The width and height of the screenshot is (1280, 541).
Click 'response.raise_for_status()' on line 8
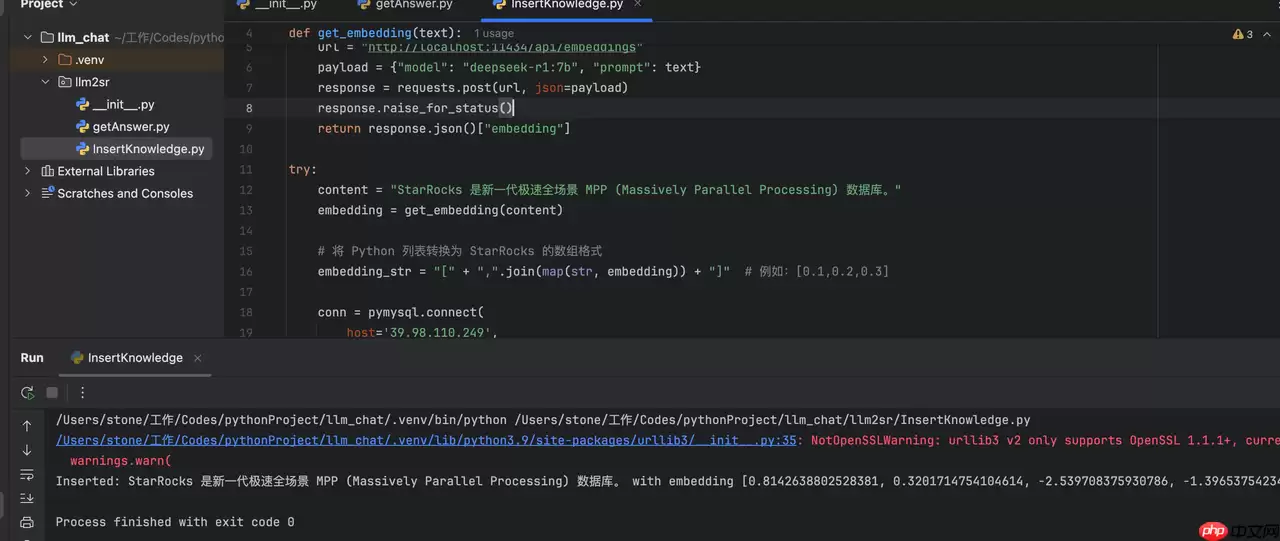coord(415,108)
